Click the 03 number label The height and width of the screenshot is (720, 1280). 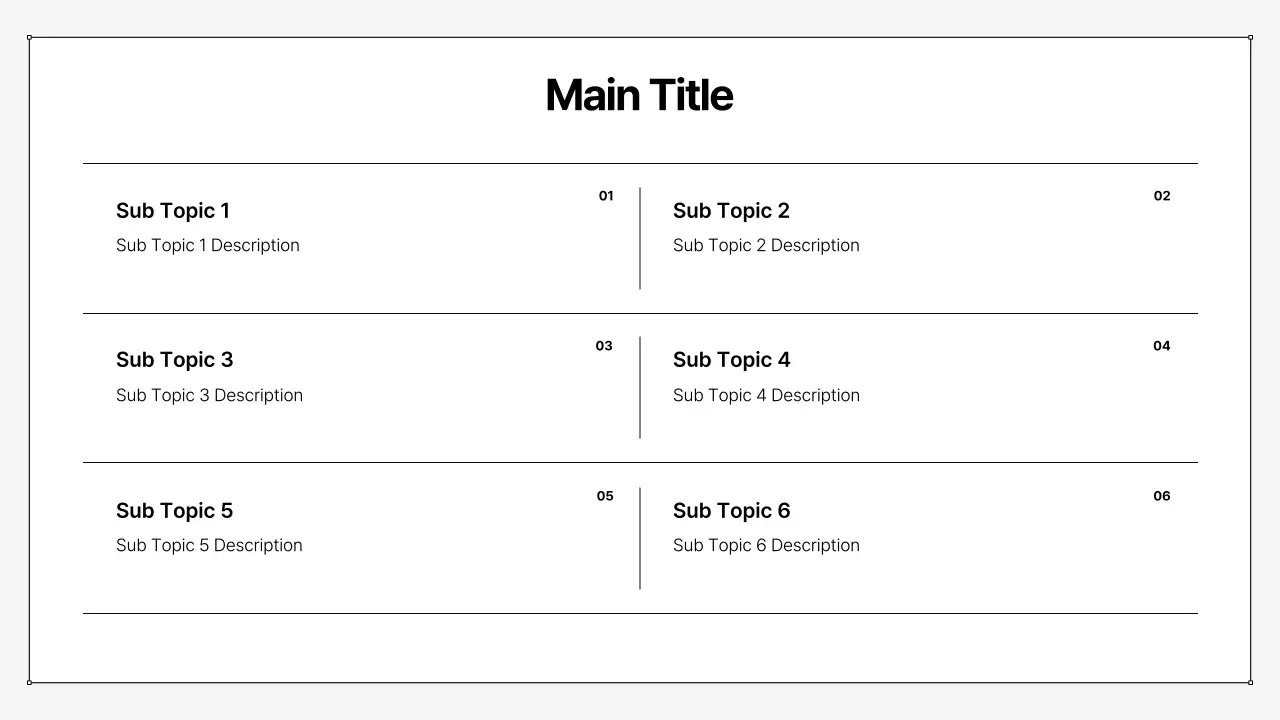pos(604,346)
